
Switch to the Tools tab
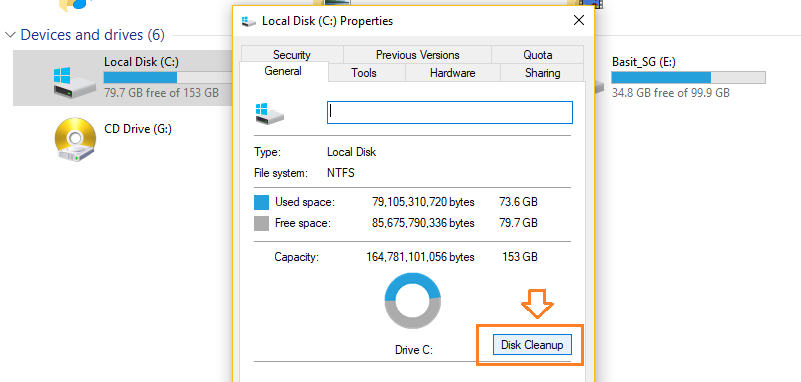pos(364,73)
